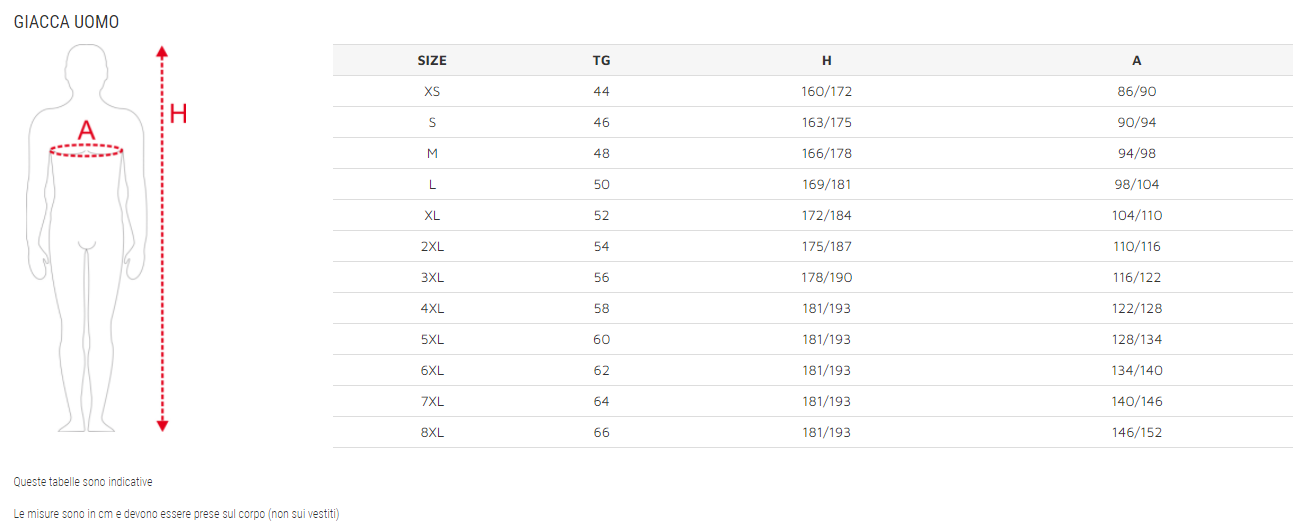The image size is (1308, 529).
Task: Select the XS size row label
Action: pyautogui.click(x=432, y=91)
